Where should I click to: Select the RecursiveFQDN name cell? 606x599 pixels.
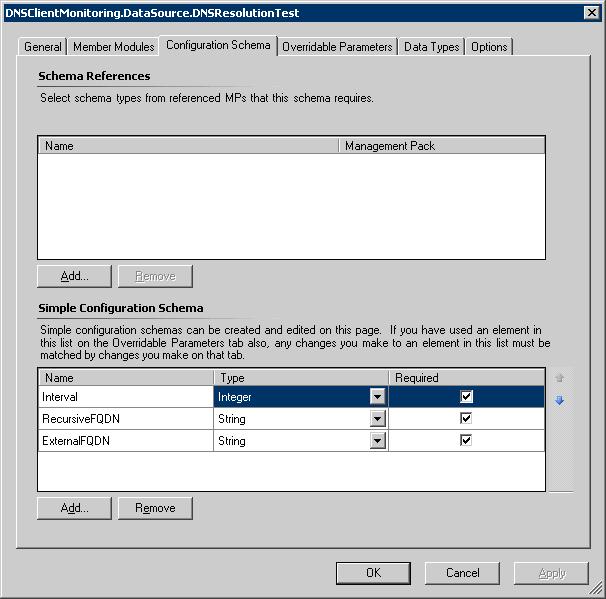[125, 419]
